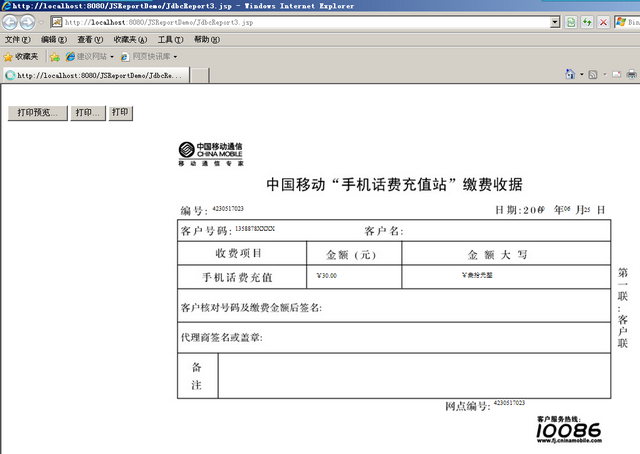
Task: Click the 打印预览... button
Action: (x=38, y=113)
